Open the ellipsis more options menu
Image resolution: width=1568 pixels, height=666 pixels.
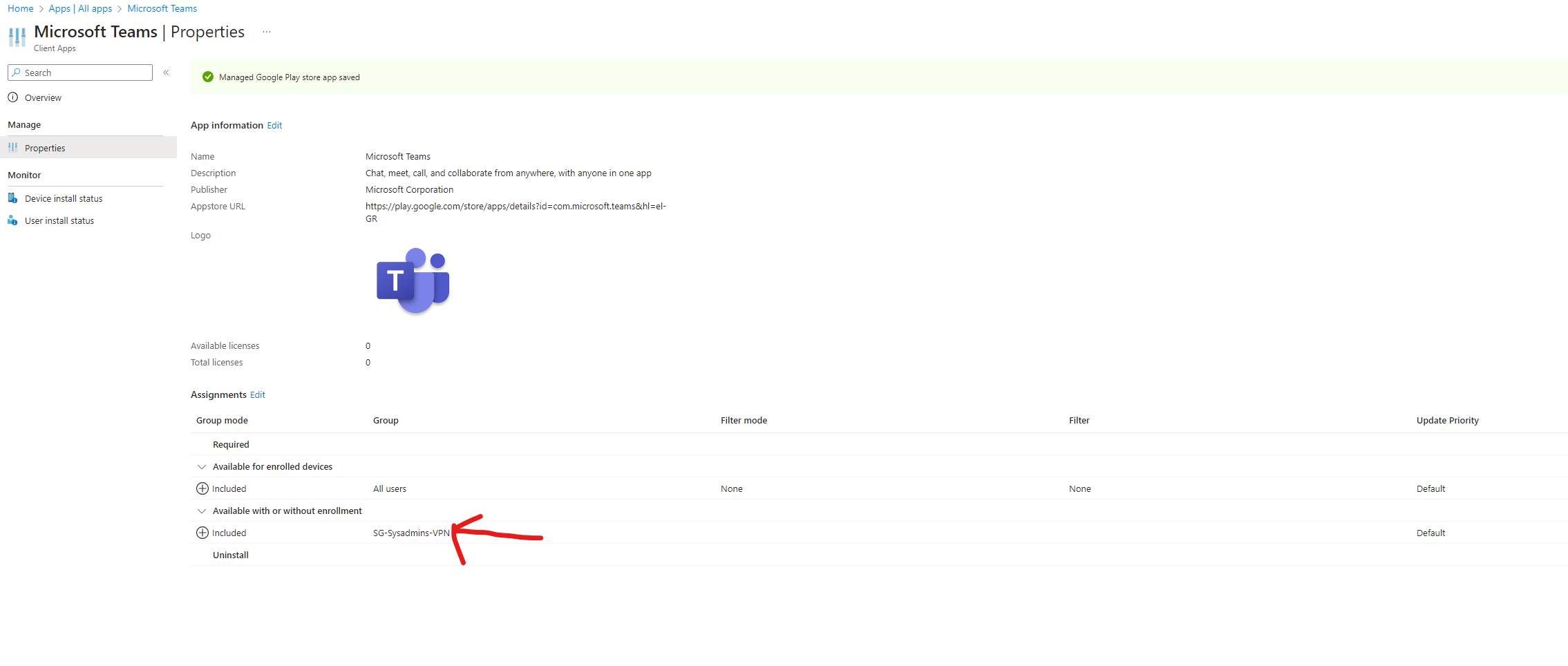click(267, 32)
